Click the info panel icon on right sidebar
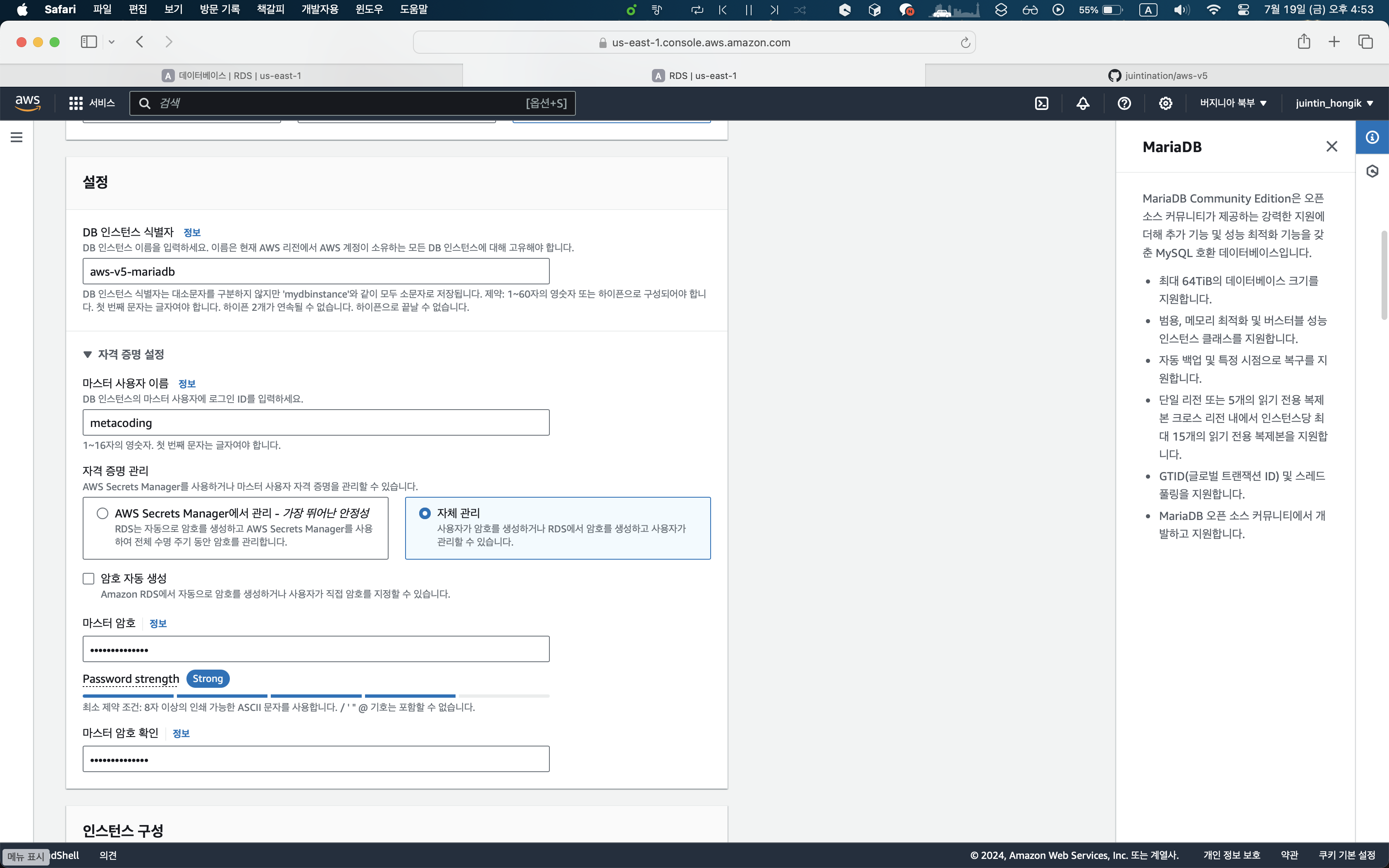Screen dimensions: 1389x868 (x=1372, y=137)
